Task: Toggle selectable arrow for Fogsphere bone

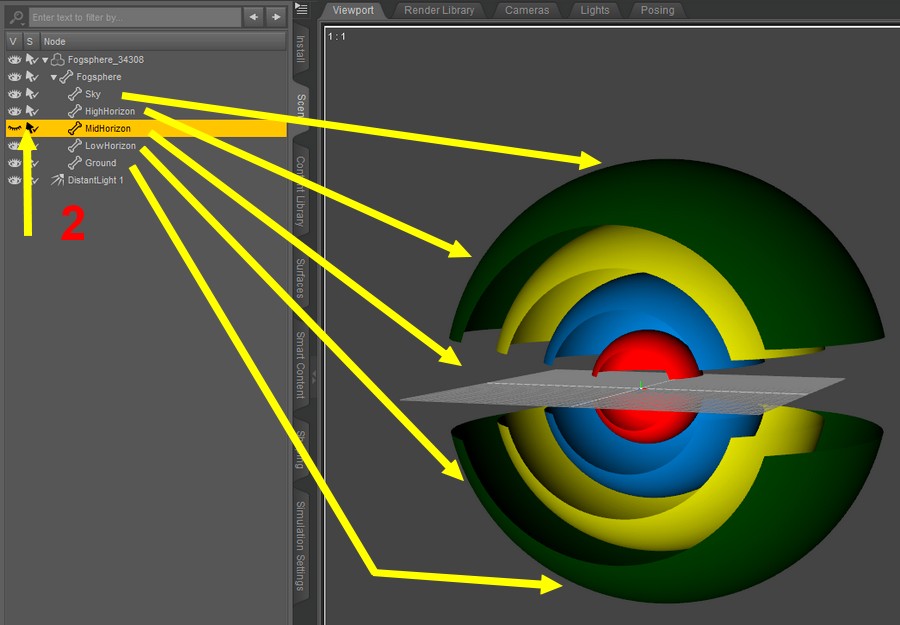Action: tap(32, 77)
